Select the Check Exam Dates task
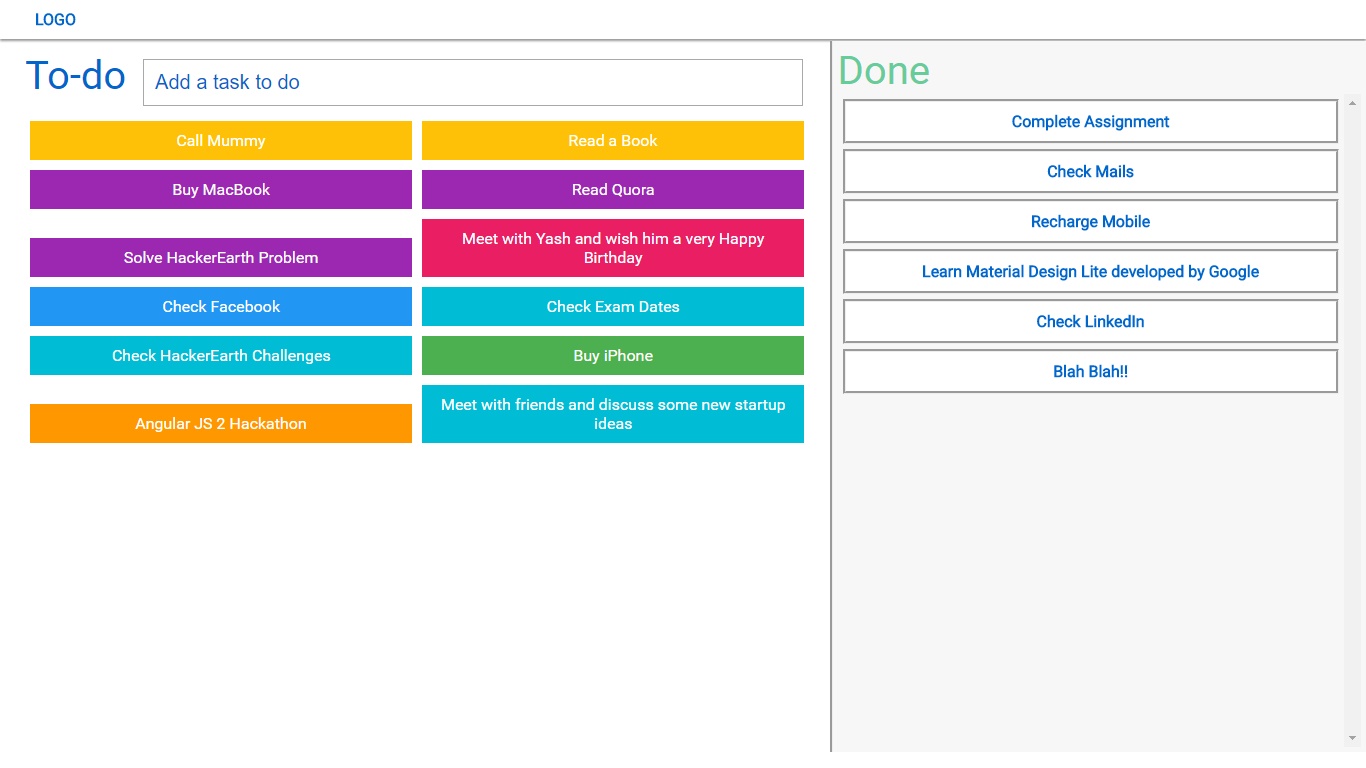The image size is (1366, 768). click(613, 307)
